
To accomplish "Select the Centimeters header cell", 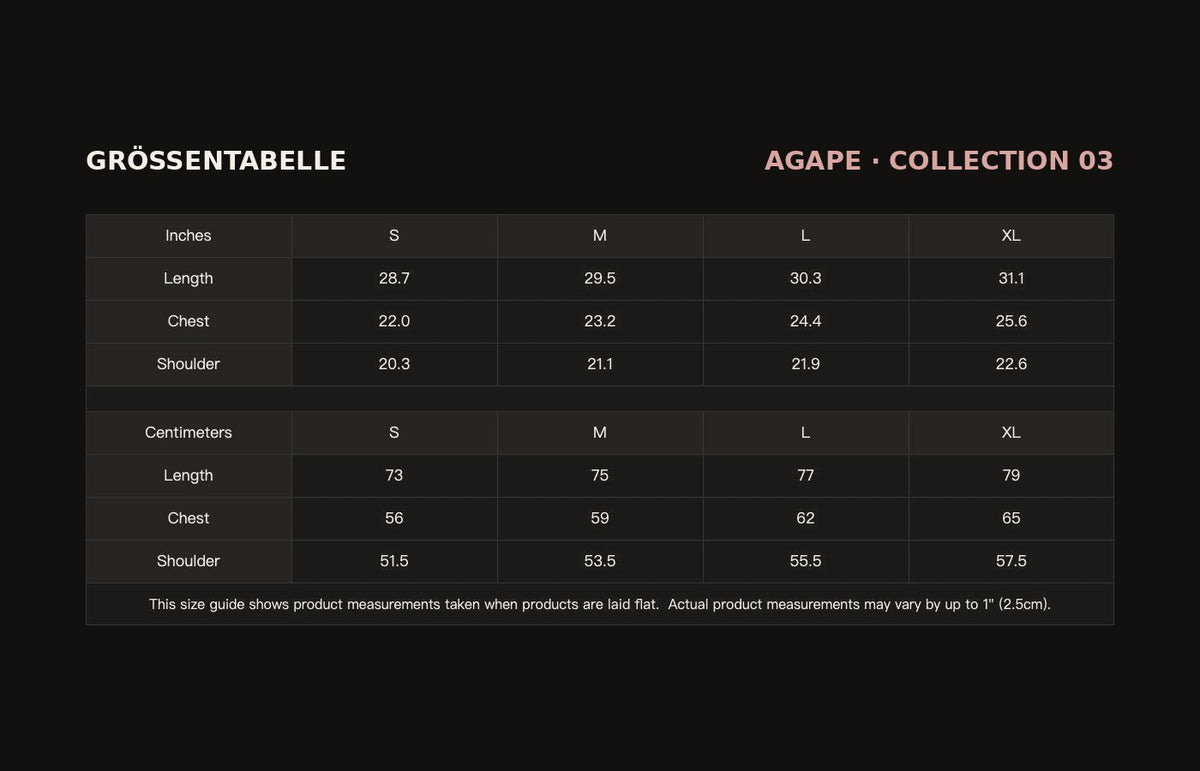I will click(x=189, y=433).
